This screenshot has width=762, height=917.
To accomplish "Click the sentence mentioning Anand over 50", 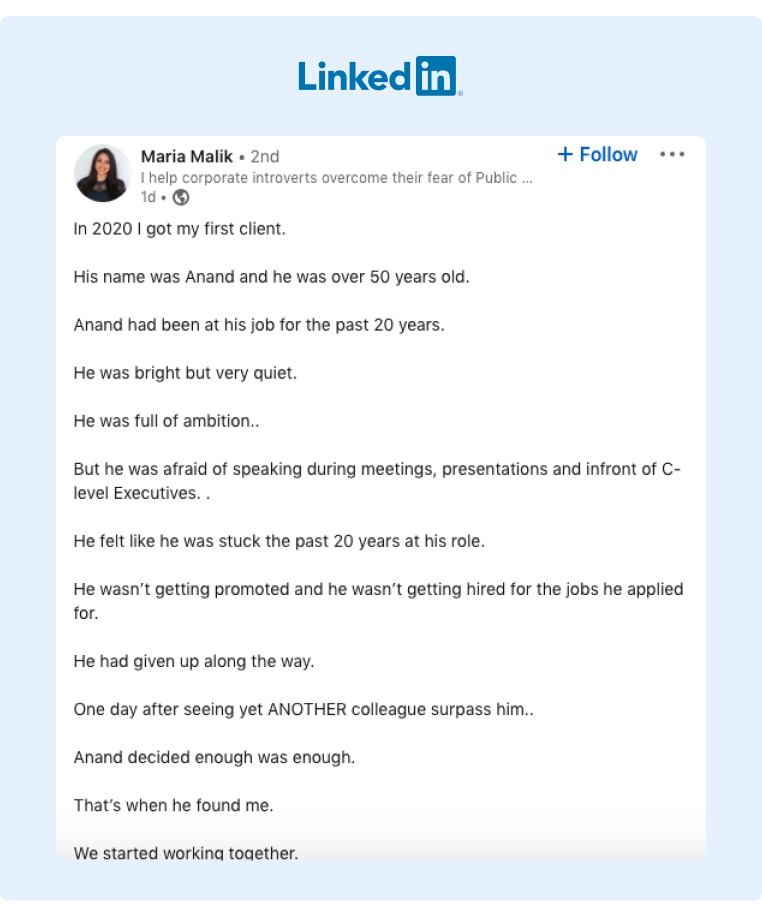I will (x=271, y=277).
